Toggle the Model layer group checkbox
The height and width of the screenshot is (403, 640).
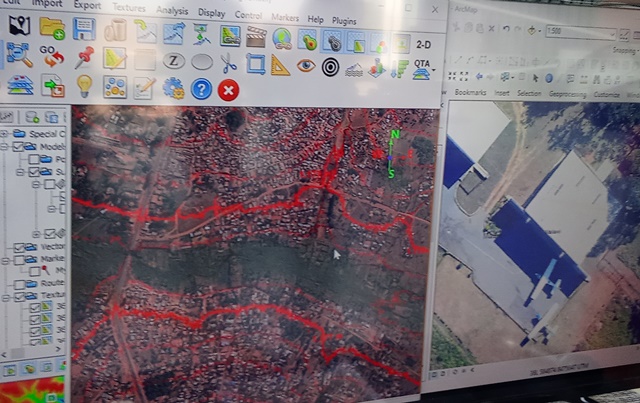coord(18,146)
